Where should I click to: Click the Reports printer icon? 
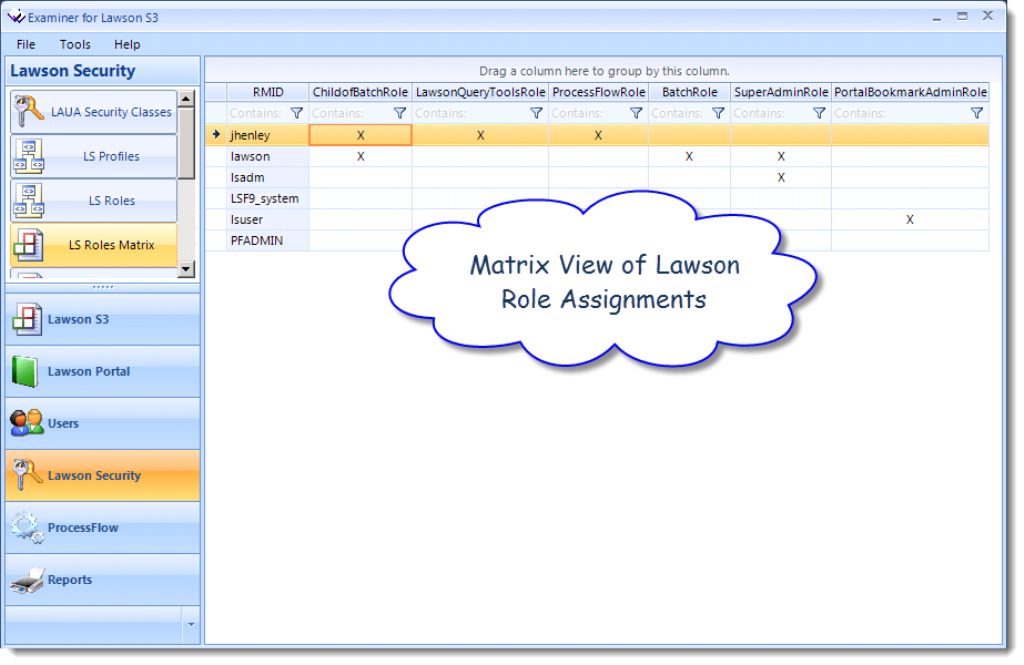pyautogui.click(x=27, y=580)
